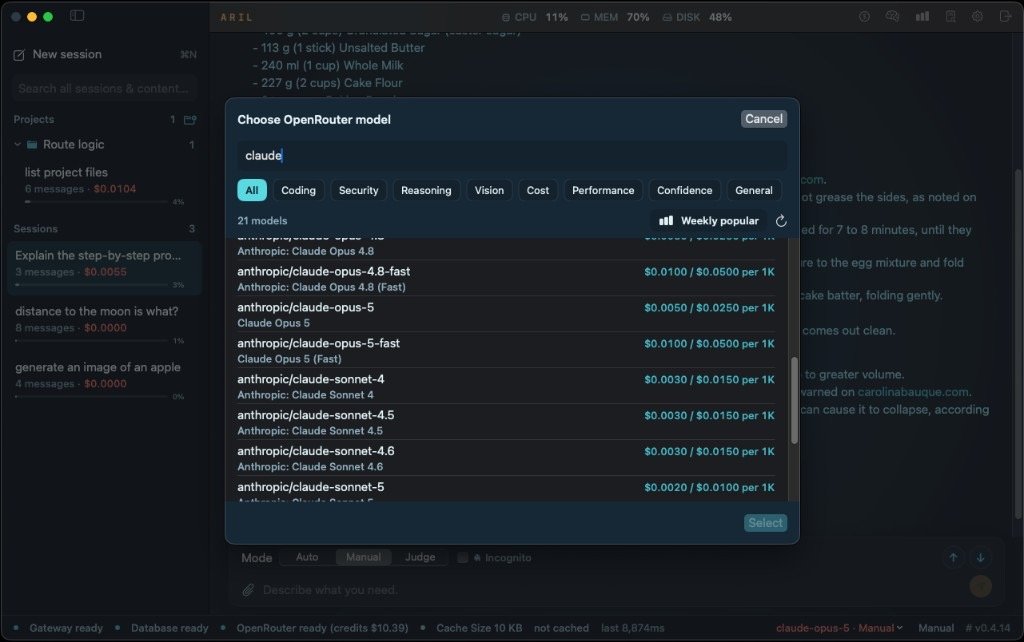Click the model list scrollbar thumb
Viewport: 1024px width, 642px height.
pyautogui.click(x=794, y=400)
